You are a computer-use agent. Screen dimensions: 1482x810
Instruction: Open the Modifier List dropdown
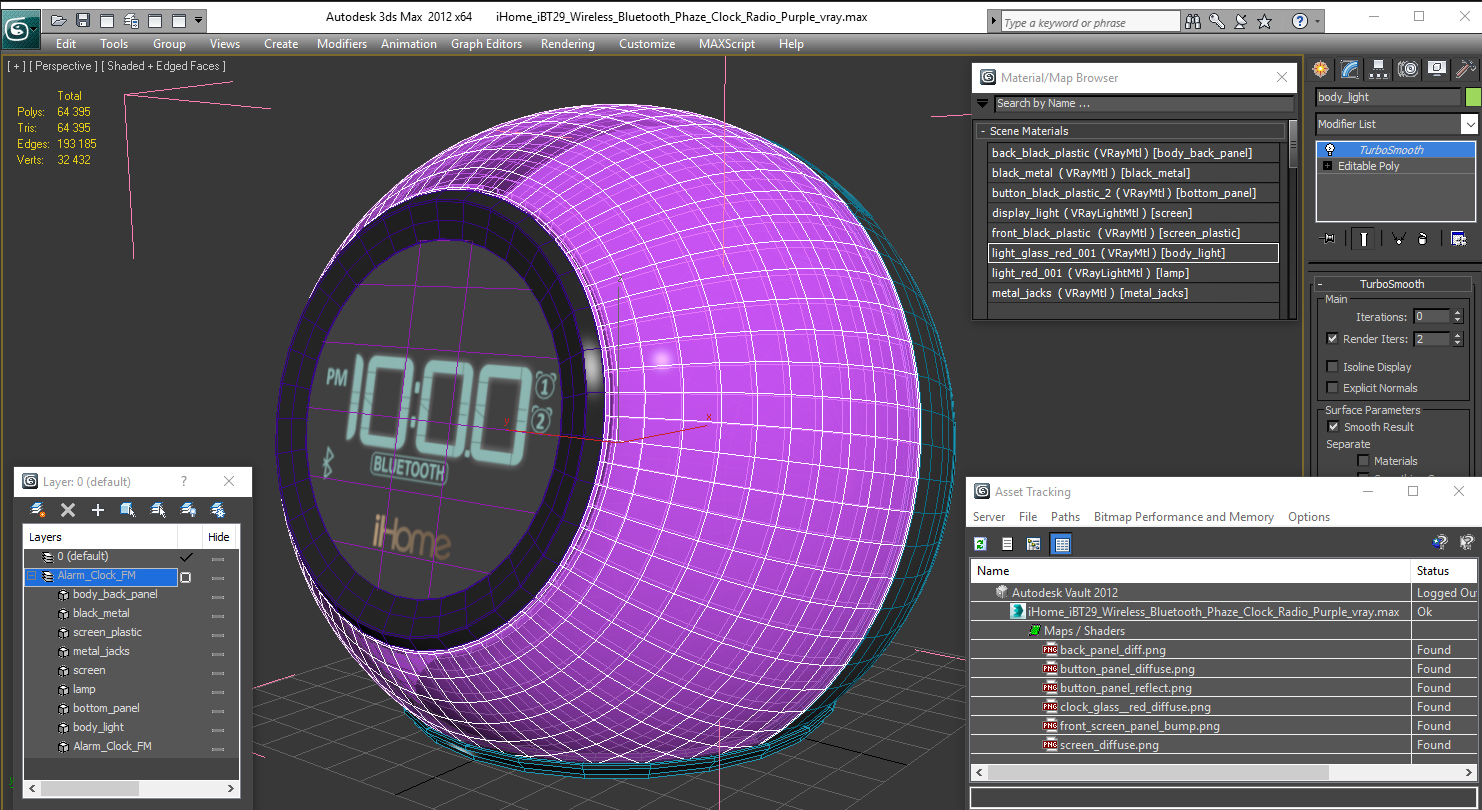(x=1469, y=124)
